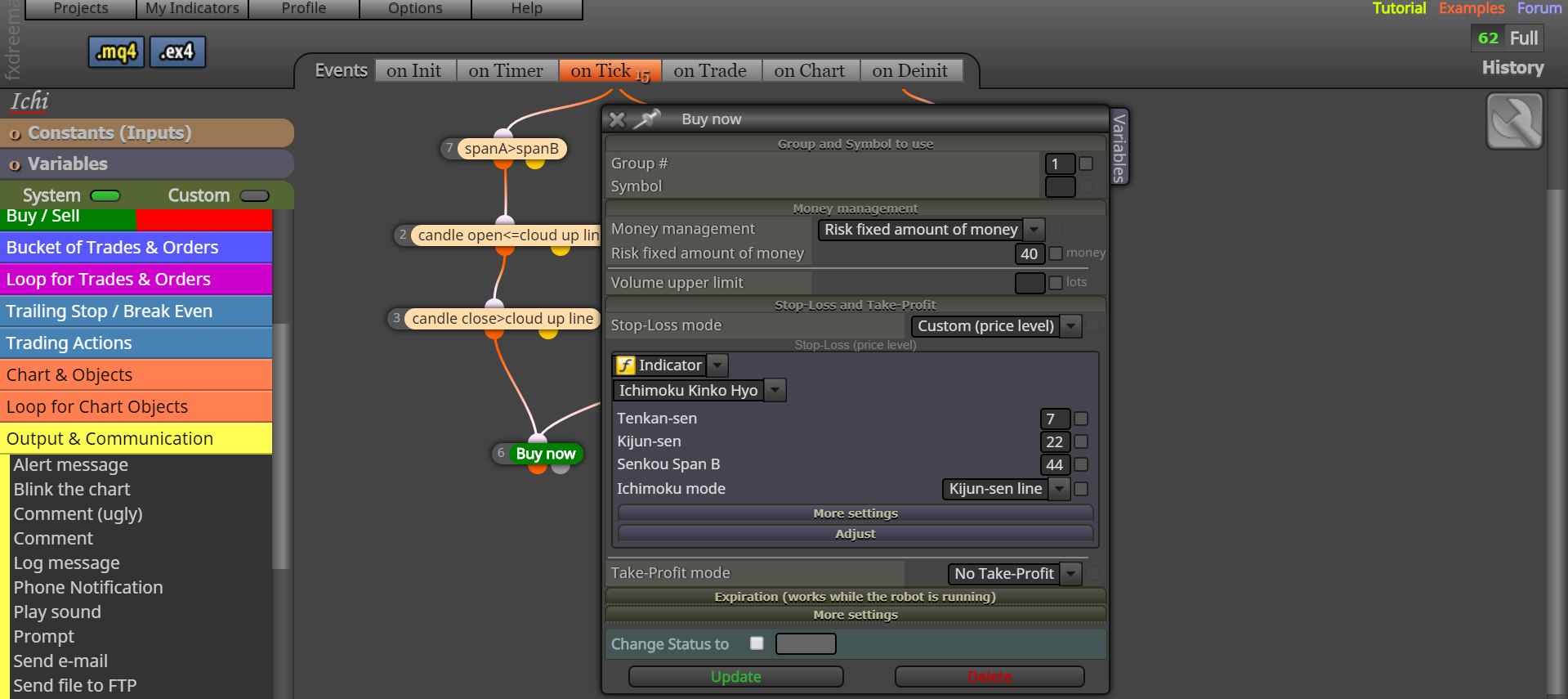This screenshot has width=1568, height=699.
Task: Switch to the on Deinit tab
Action: coord(910,71)
